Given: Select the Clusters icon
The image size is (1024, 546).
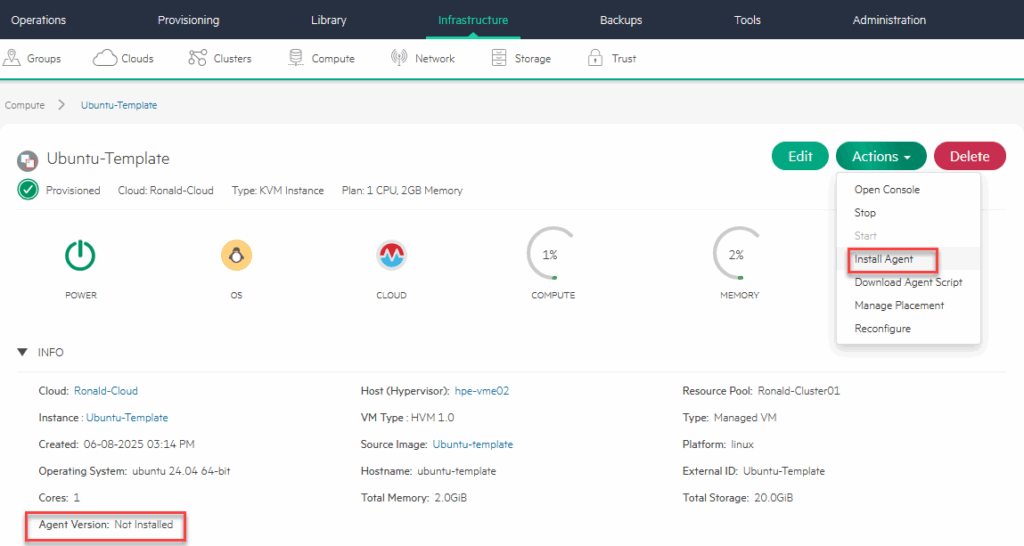Looking at the screenshot, I should [x=197, y=58].
